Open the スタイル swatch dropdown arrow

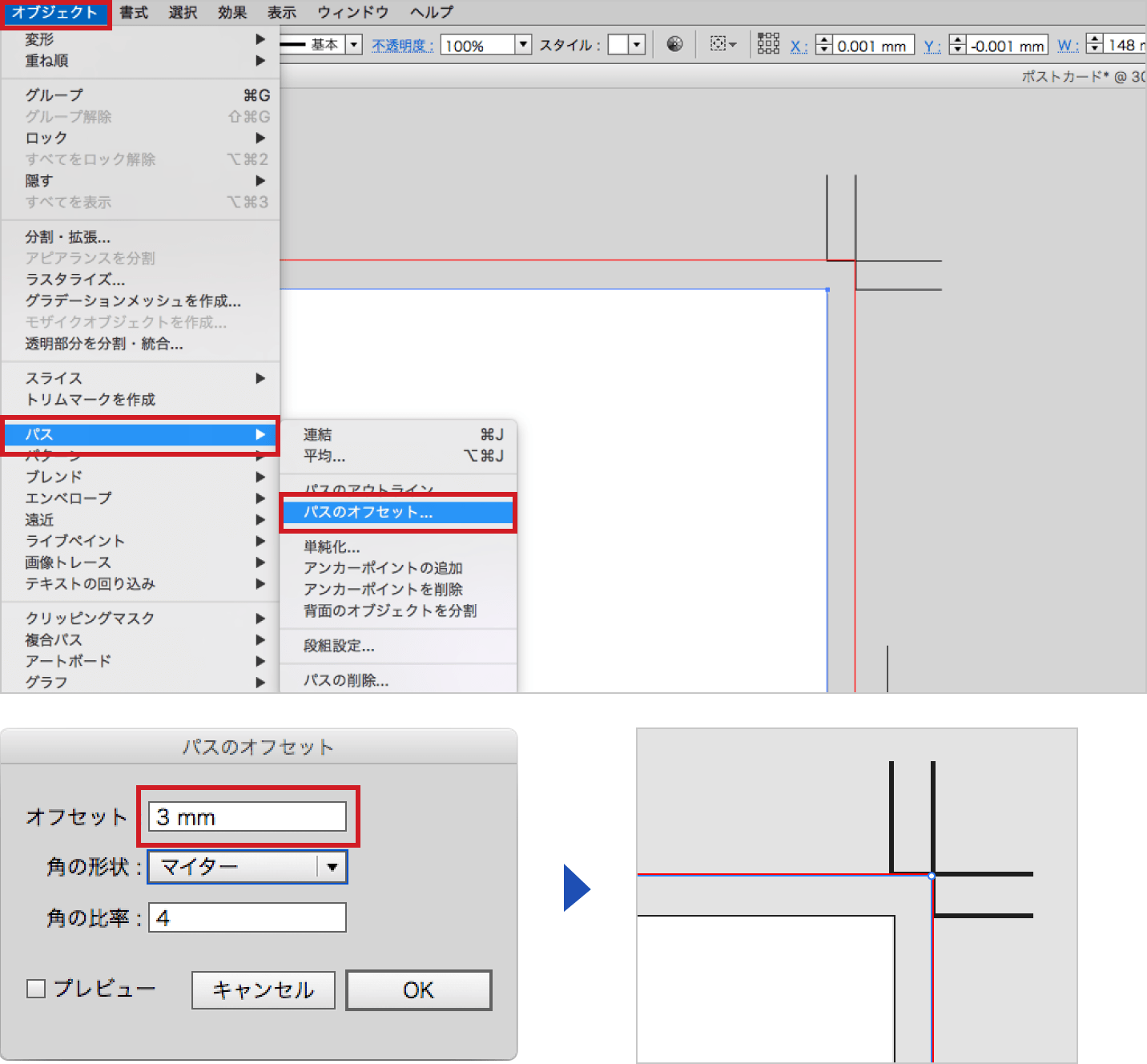[637, 45]
